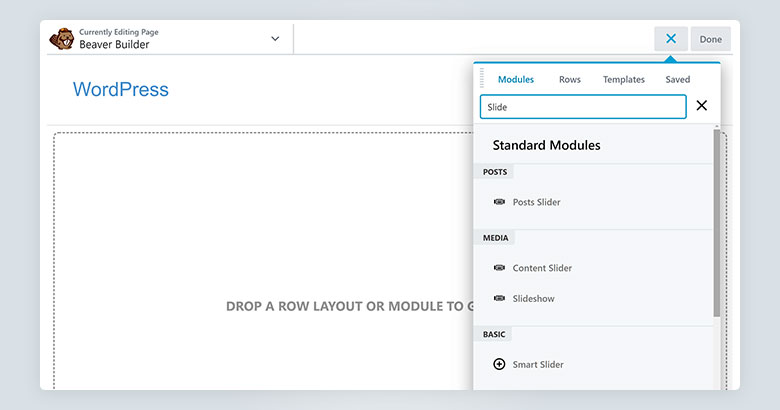Click the BASIC category label
The width and height of the screenshot is (780, 410).
[x=494, y=334]
